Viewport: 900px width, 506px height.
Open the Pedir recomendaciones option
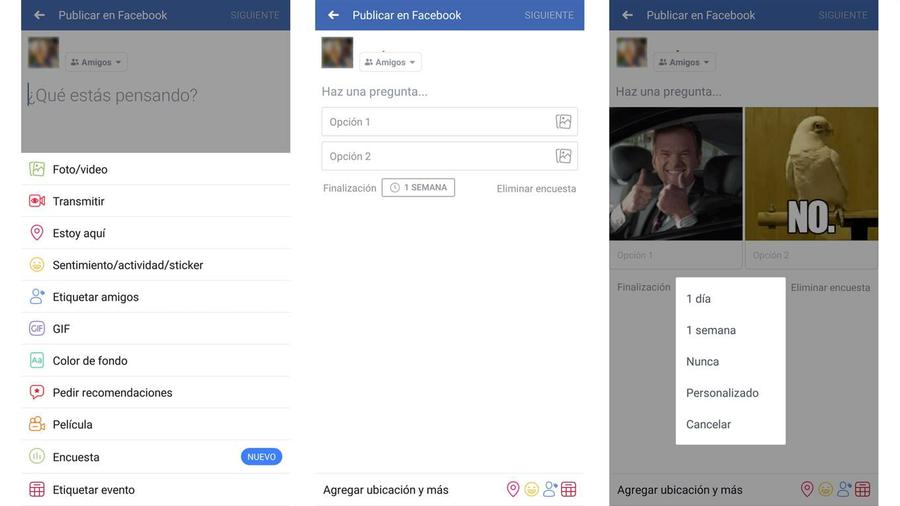click(x=112, y=393)
